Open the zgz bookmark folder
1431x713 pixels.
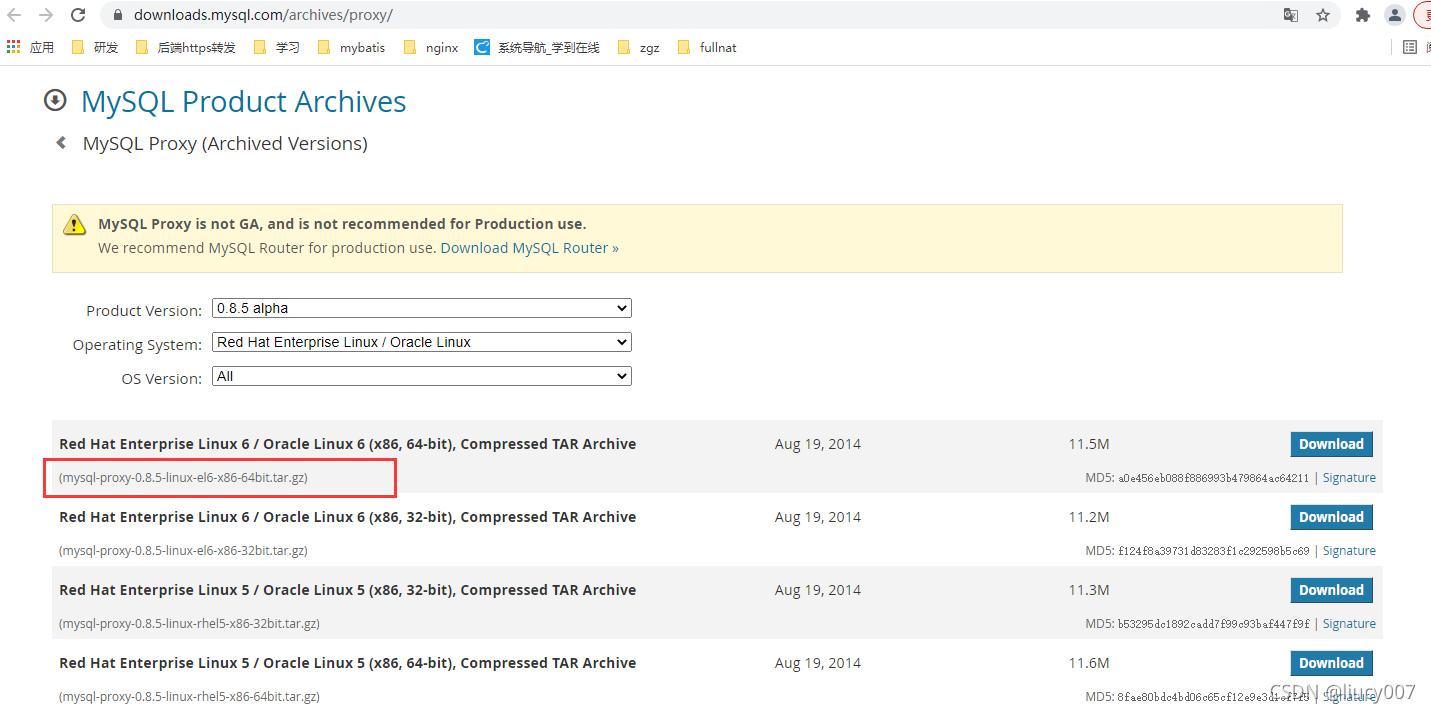click(x=639, y=47)
